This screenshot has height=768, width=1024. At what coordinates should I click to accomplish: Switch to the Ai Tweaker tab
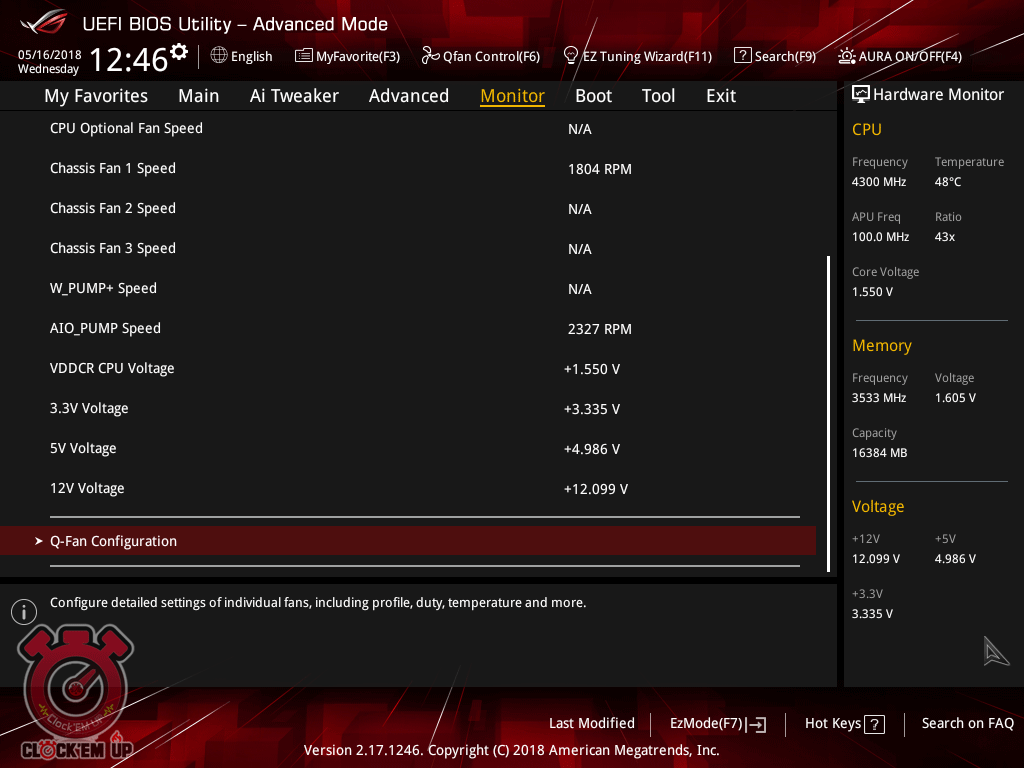click(x=294, y=96)
